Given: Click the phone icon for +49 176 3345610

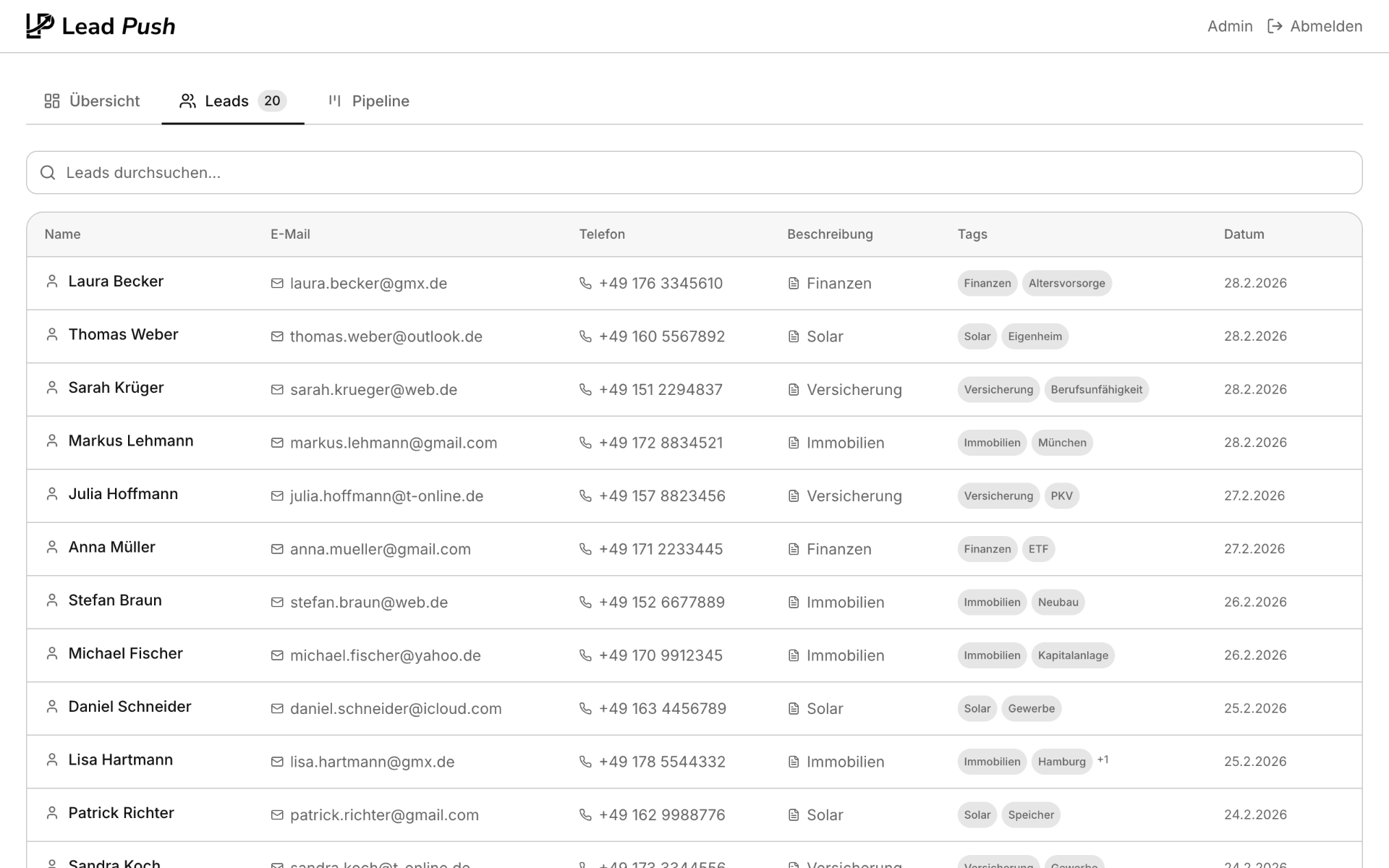Looking at the screenshot, I should click(585, 283).
